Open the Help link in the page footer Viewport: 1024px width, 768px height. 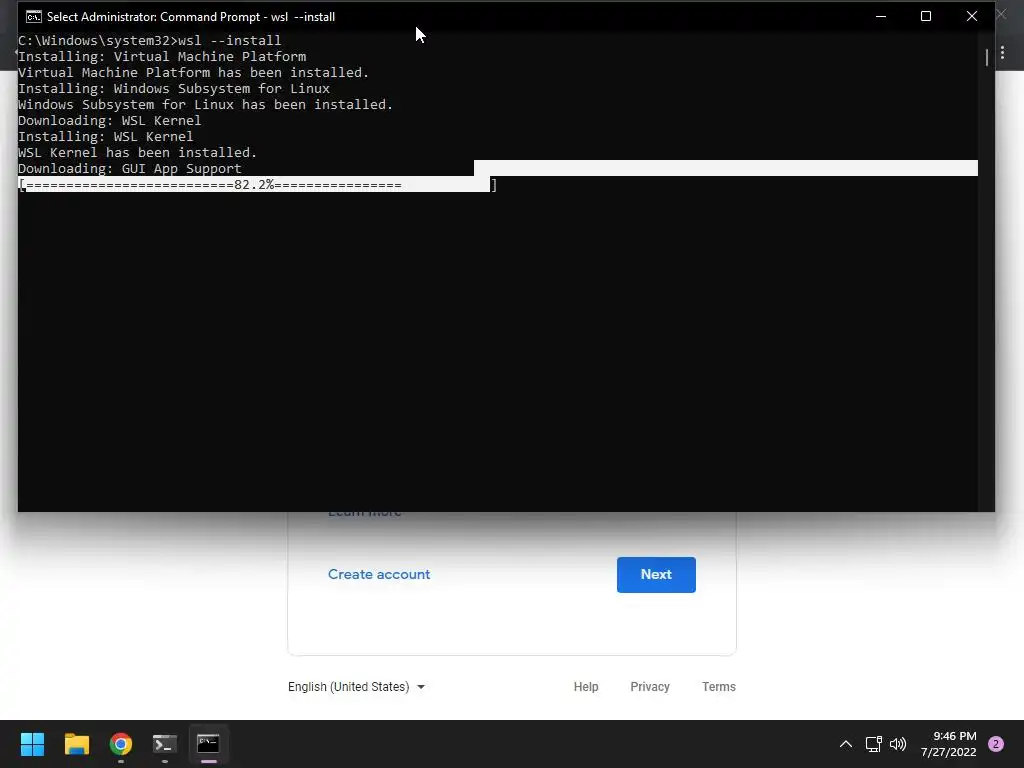click(x=586, y=686)
